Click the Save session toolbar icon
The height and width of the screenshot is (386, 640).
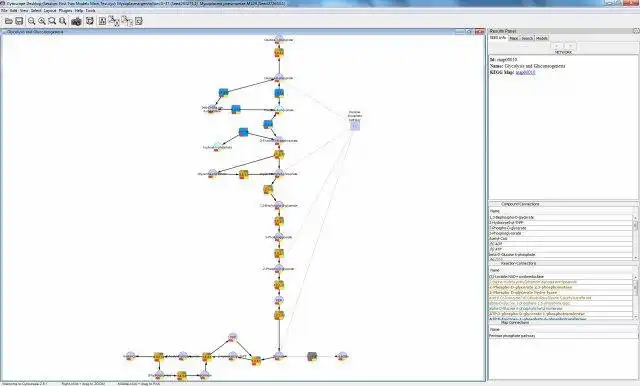tap(19, 21)
